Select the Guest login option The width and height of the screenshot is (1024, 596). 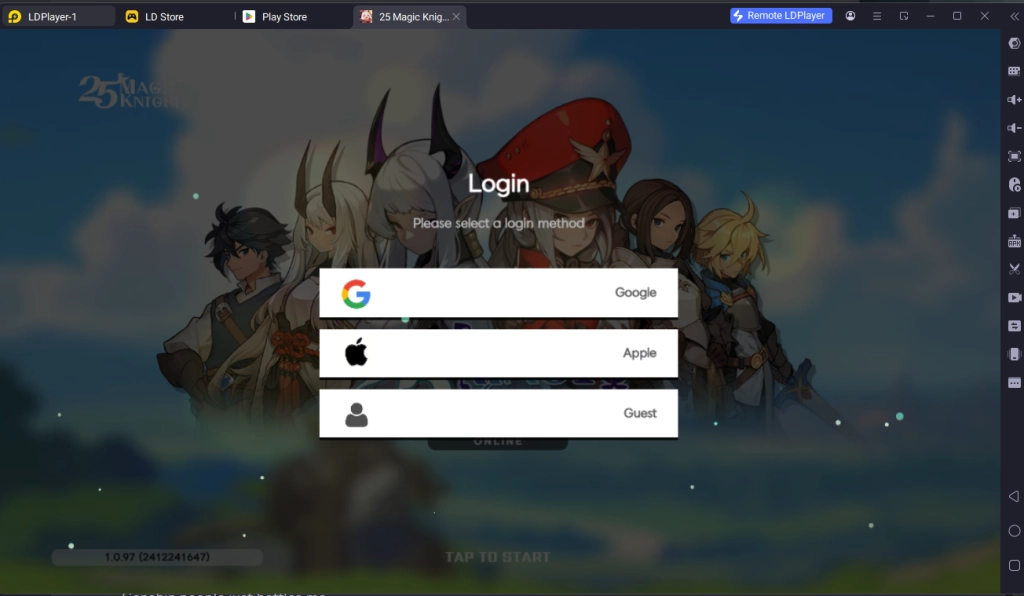tap(498, 413)
